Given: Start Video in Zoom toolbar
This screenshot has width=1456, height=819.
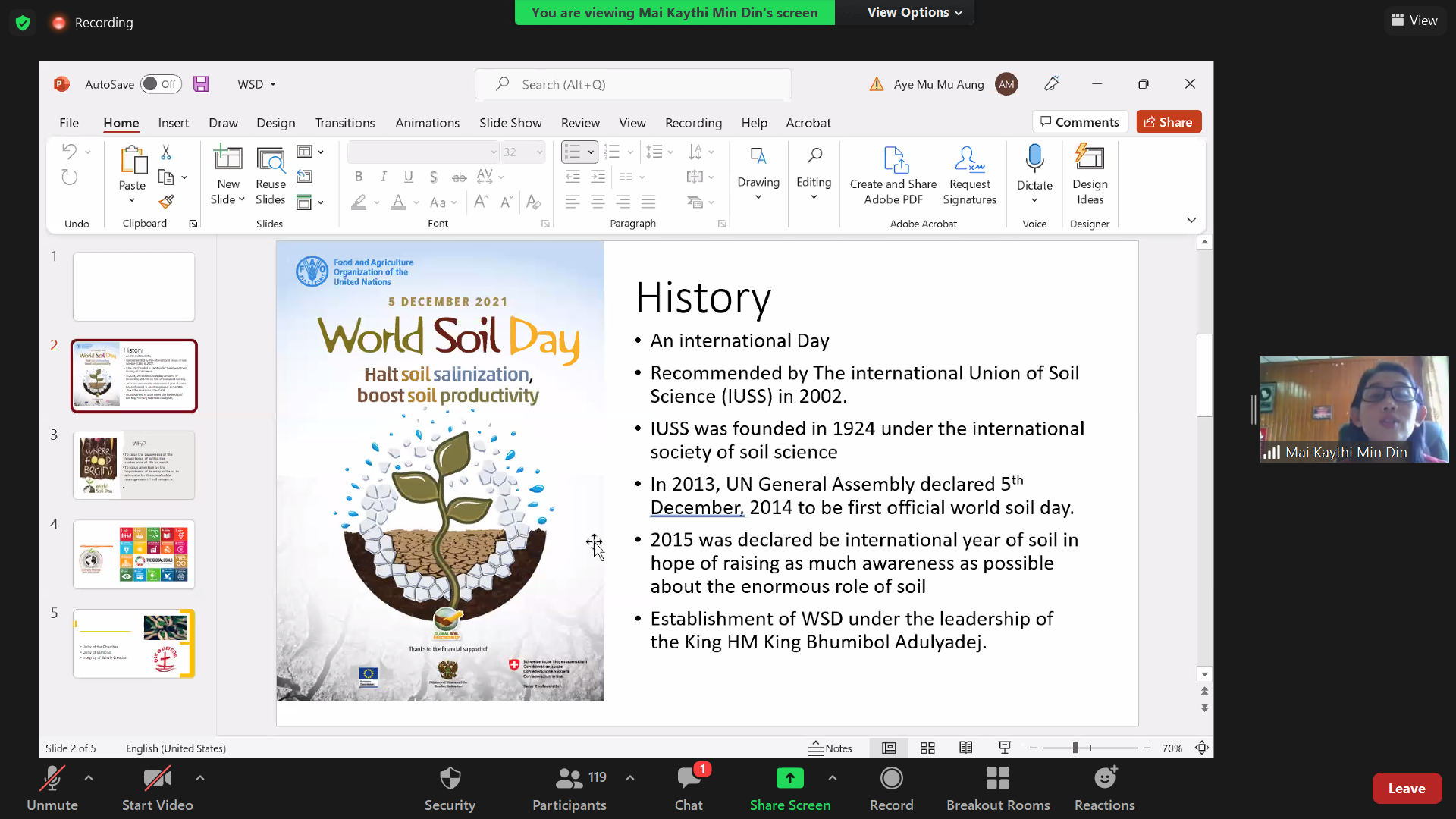Looking at the screenshot, I should click(157, 788).
